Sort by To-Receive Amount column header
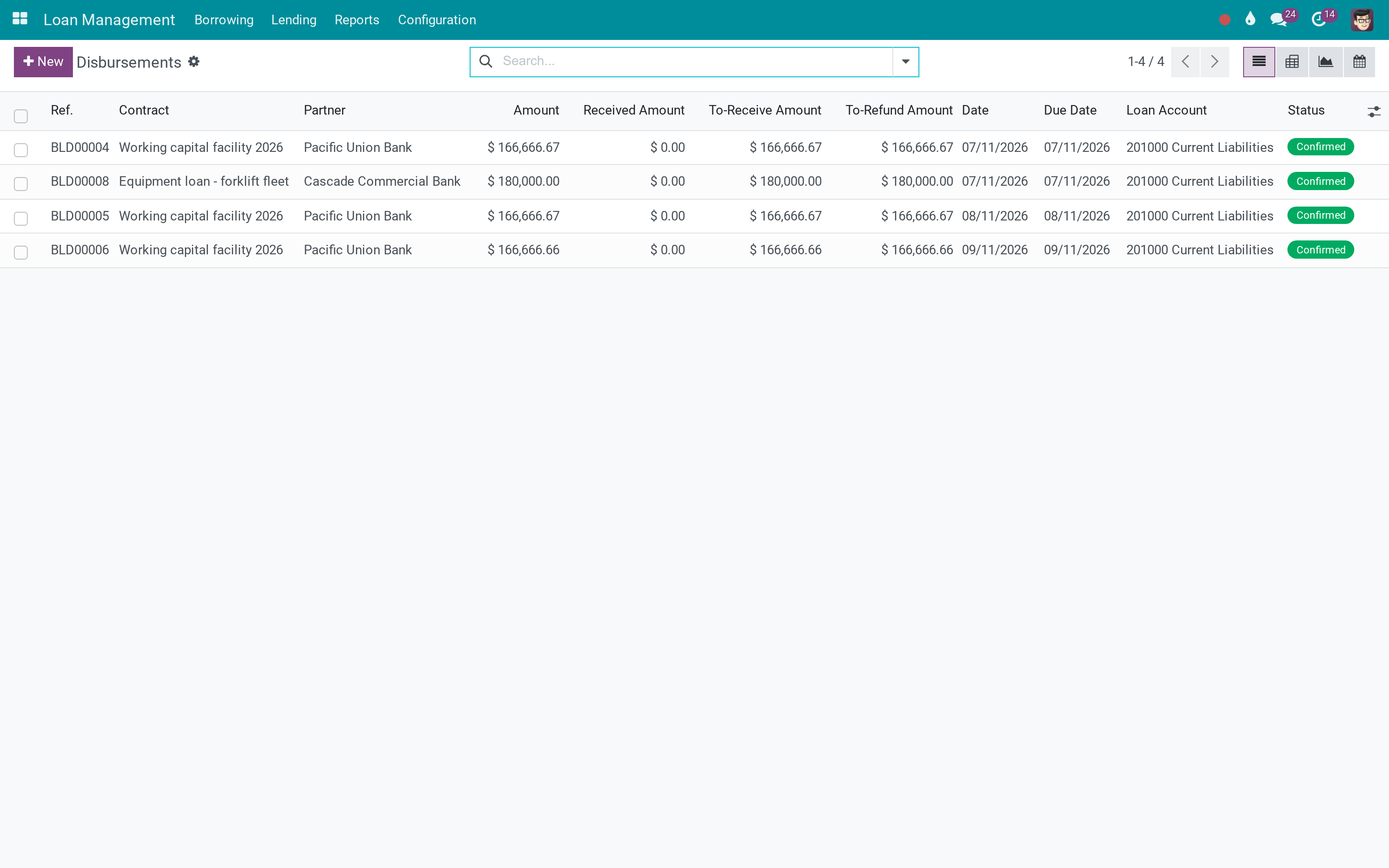This screenshot has height=868, width=1389. (x=764, y=110)
